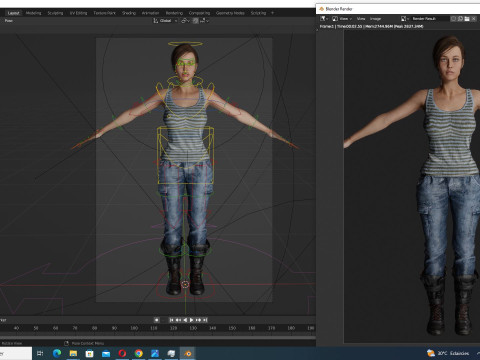Open the blue photo app on the taskbar
Image resolution: width=480 pixels, height=360 pixels.
tap(155, 353)
